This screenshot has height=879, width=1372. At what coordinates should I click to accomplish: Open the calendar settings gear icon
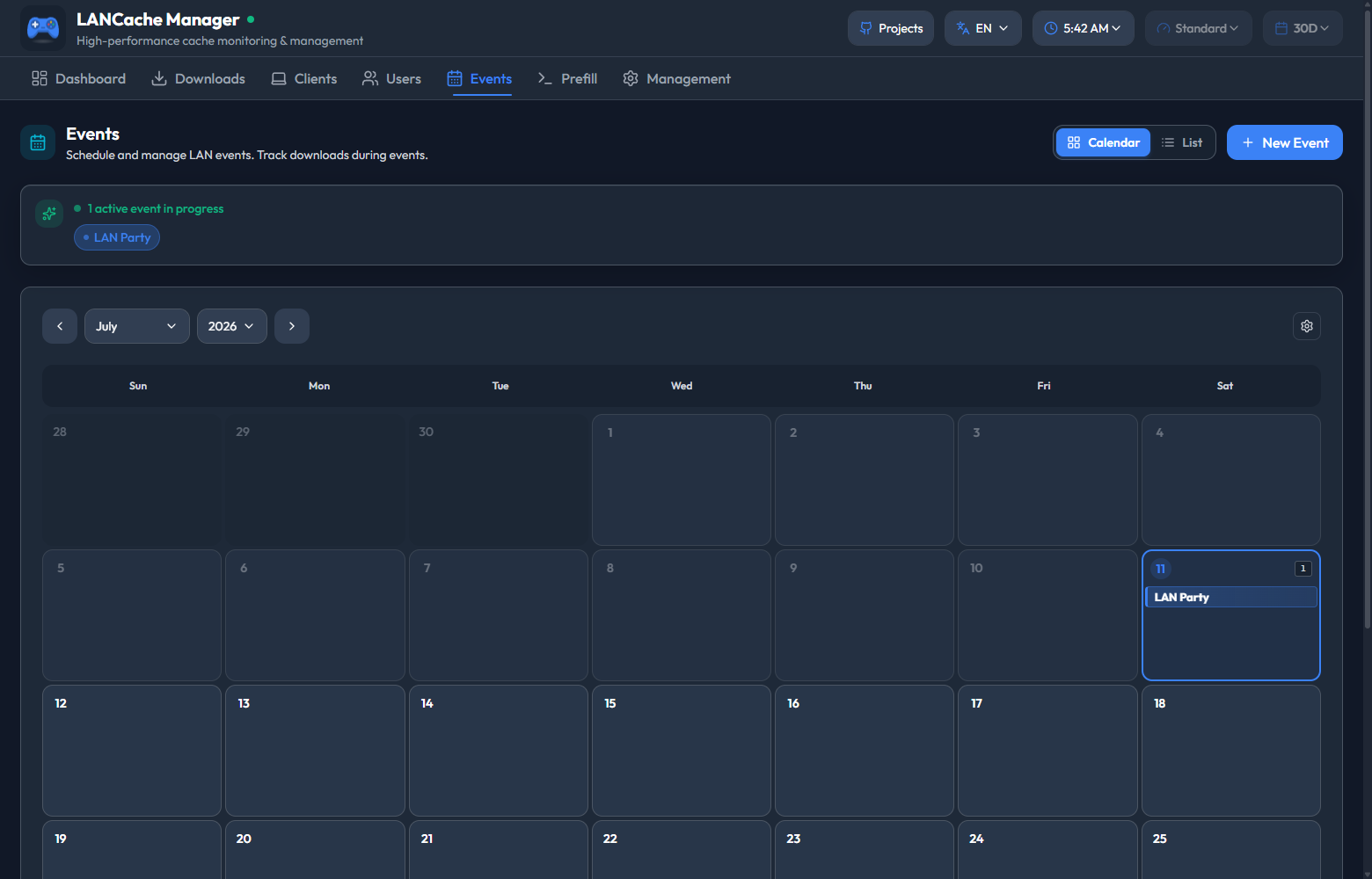[1307, 326]
